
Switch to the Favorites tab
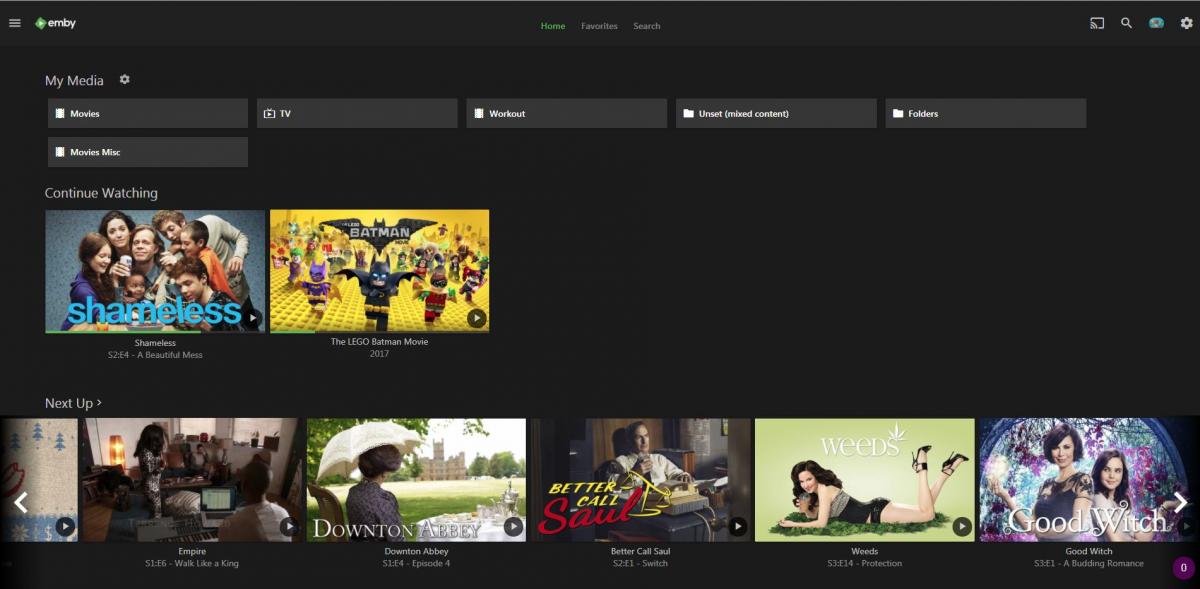point(599,26)
